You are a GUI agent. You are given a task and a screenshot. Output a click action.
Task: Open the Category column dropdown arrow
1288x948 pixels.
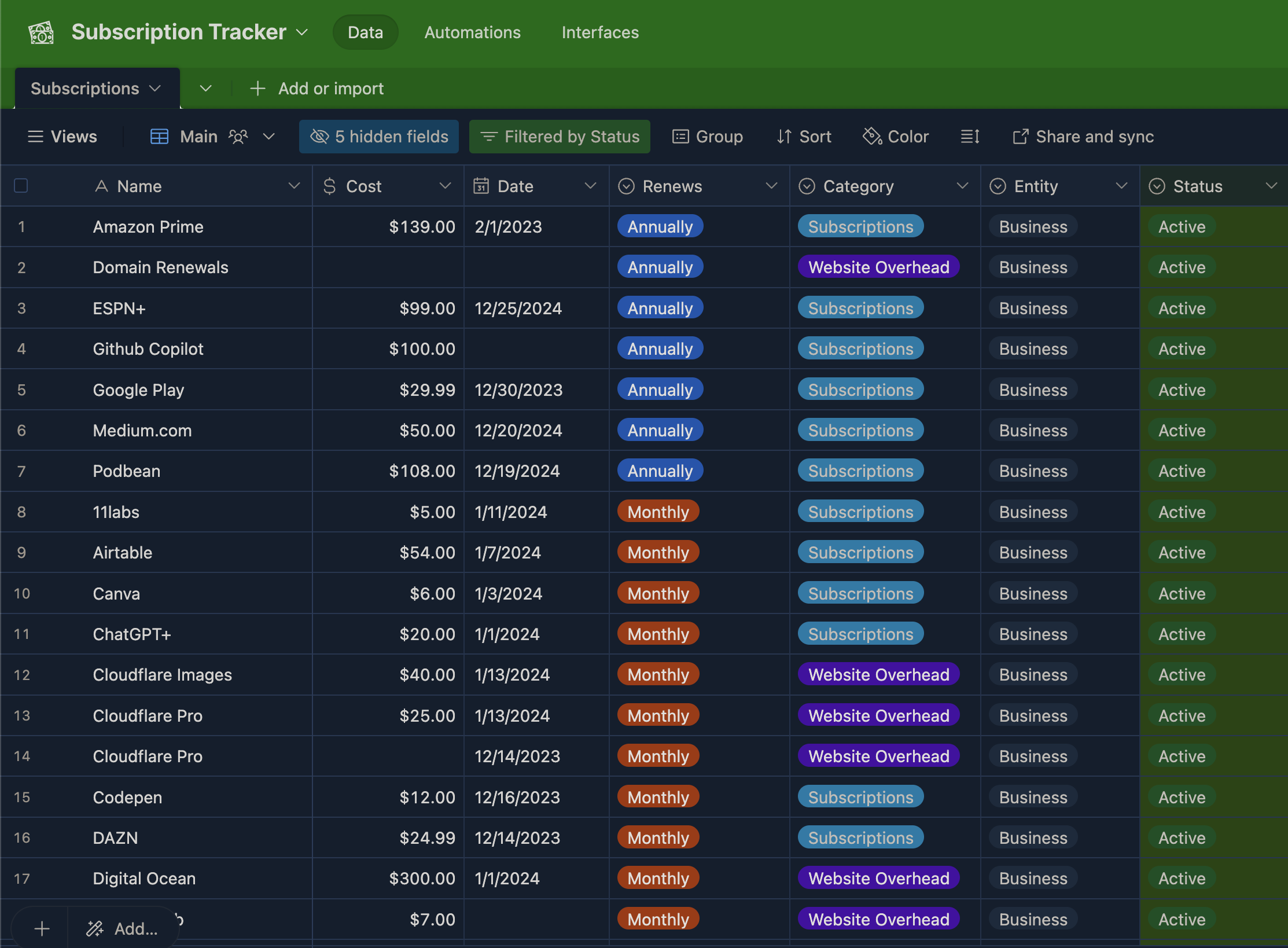tap(962, 186)
